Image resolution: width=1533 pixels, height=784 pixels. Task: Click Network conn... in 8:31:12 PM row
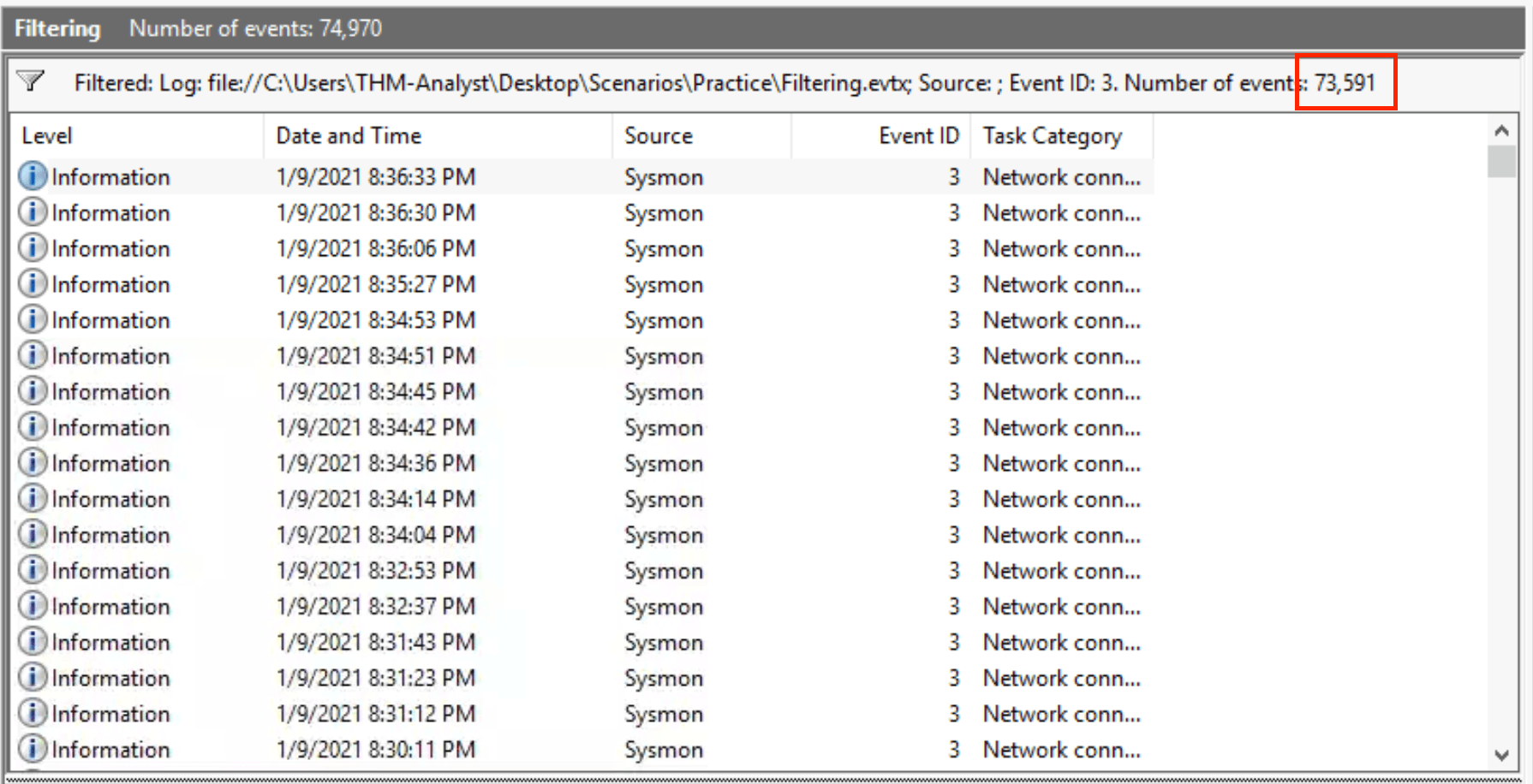[1062, 713]
